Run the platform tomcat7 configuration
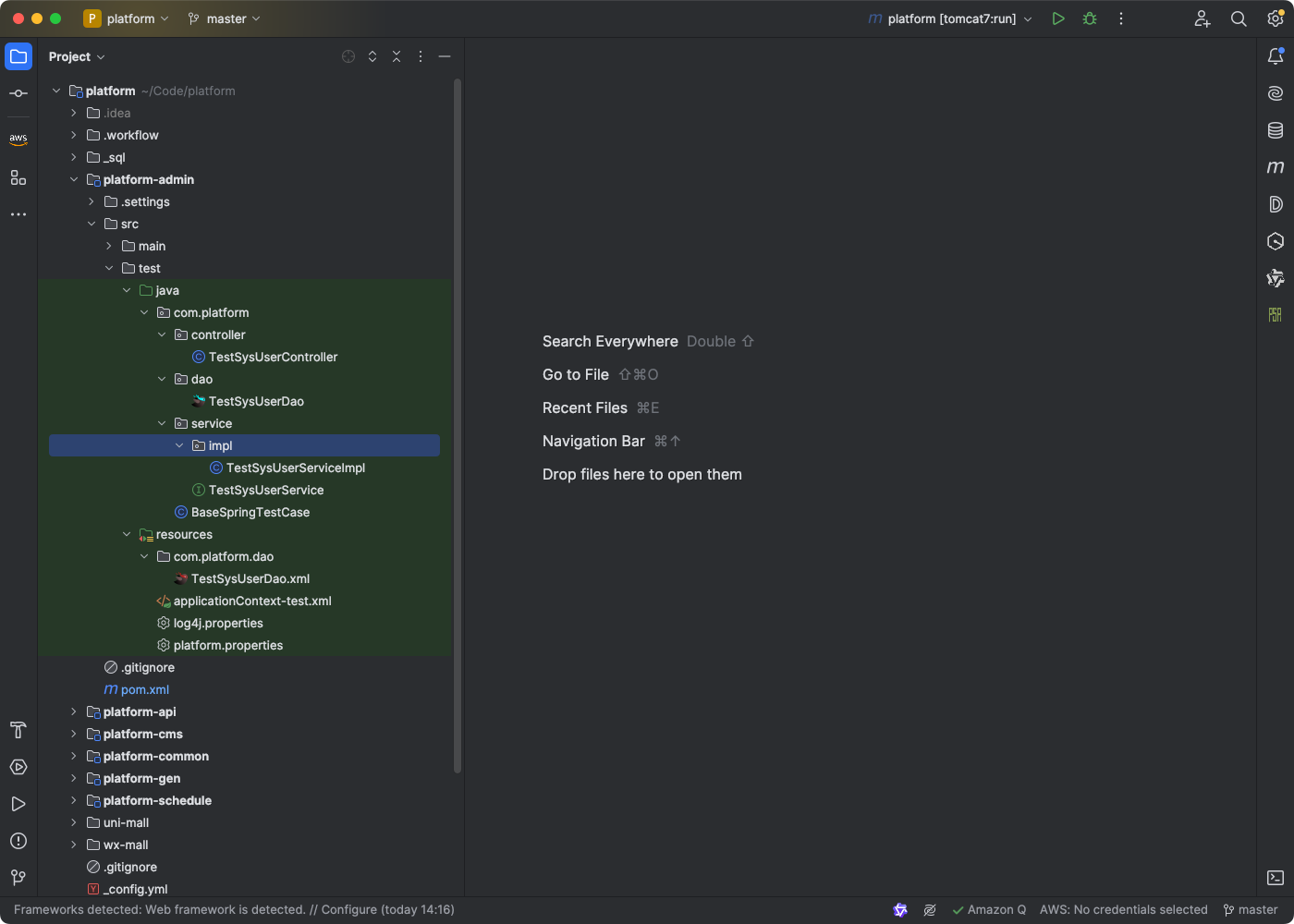Screen dimensions: 1294x924 click(x=1058, y=18)
